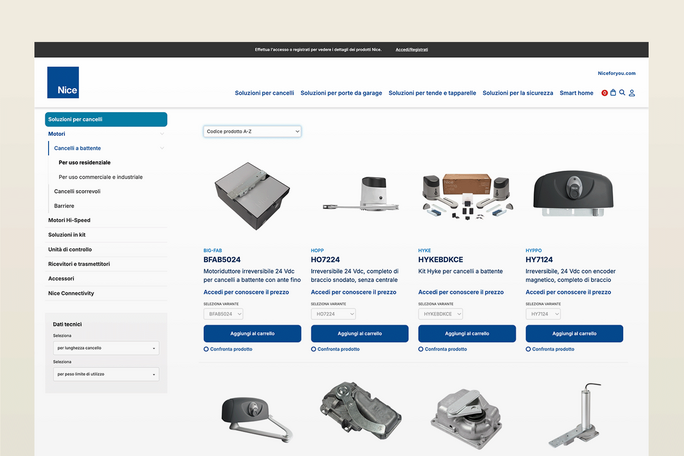Click the red cart count badge

(x=604, y=93)
